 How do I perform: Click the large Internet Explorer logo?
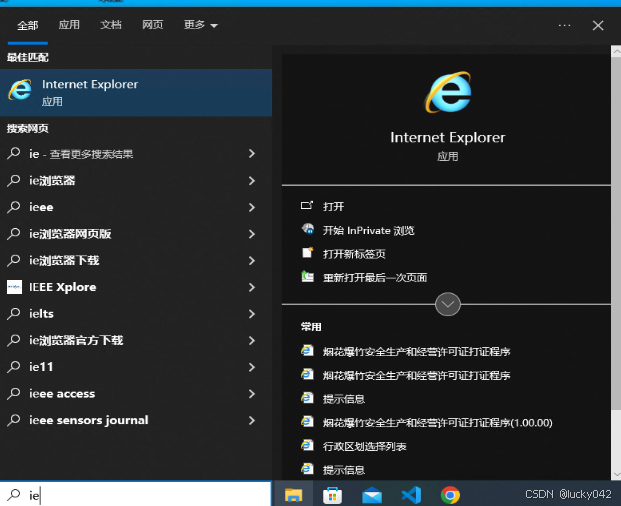point(448,92)
